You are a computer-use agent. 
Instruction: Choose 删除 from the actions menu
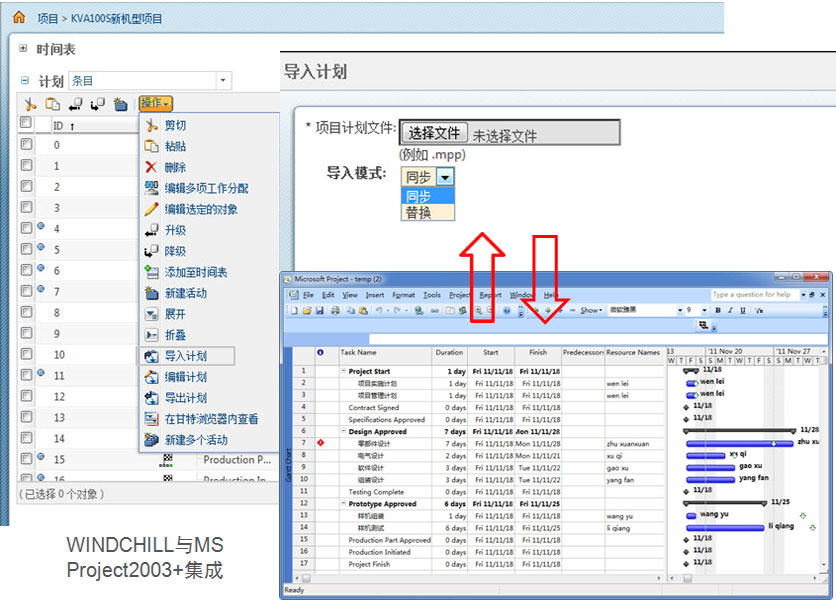(175, 167)
